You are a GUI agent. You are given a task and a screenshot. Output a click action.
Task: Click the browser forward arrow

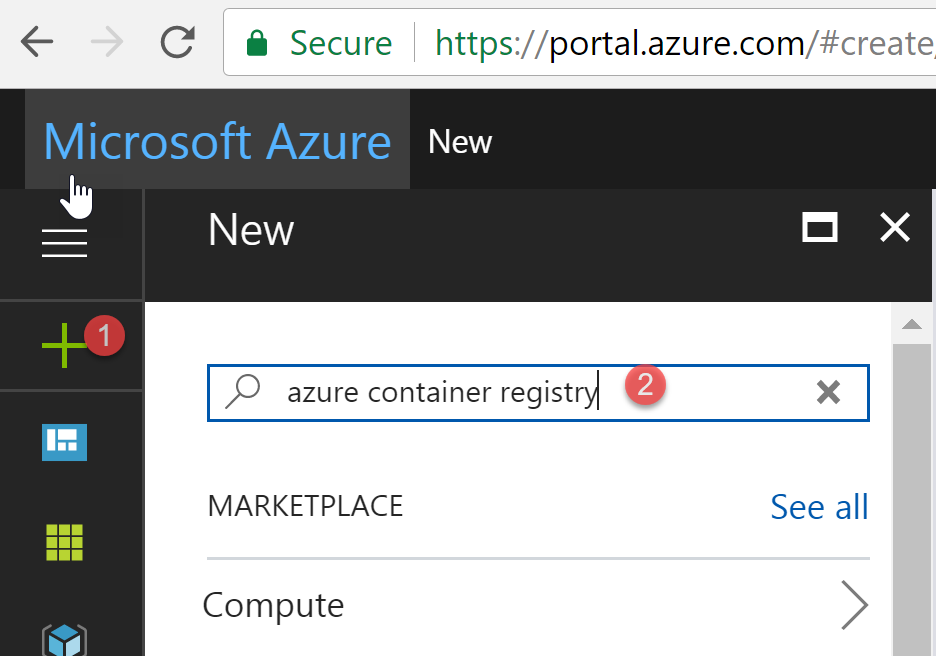107,42
